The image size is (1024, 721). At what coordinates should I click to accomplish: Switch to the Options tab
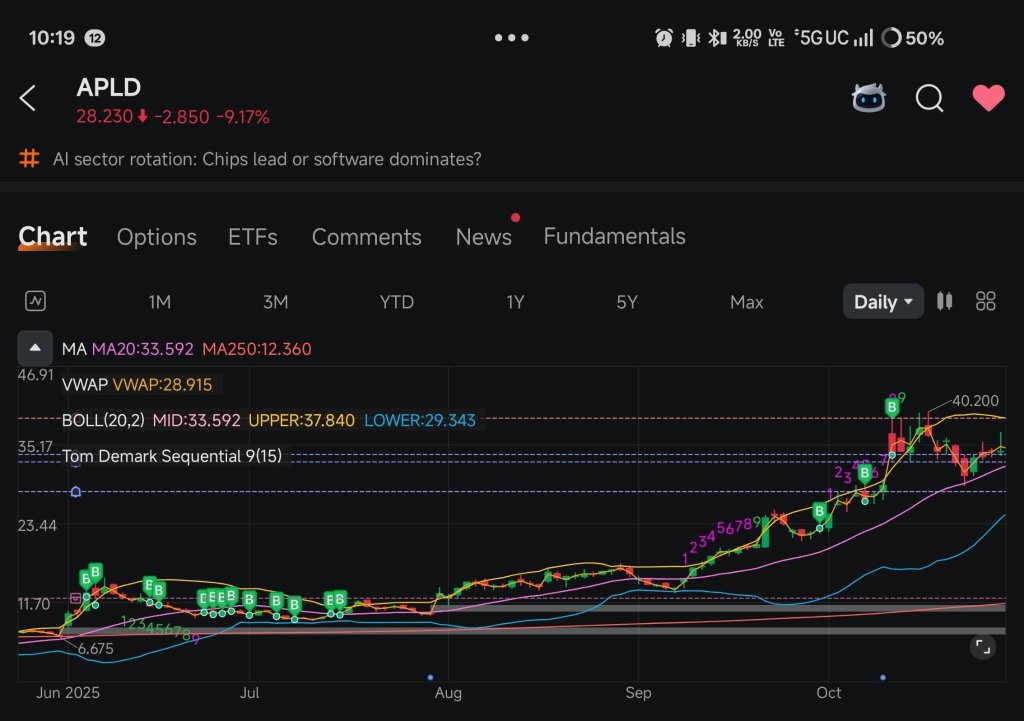[156, 237]
